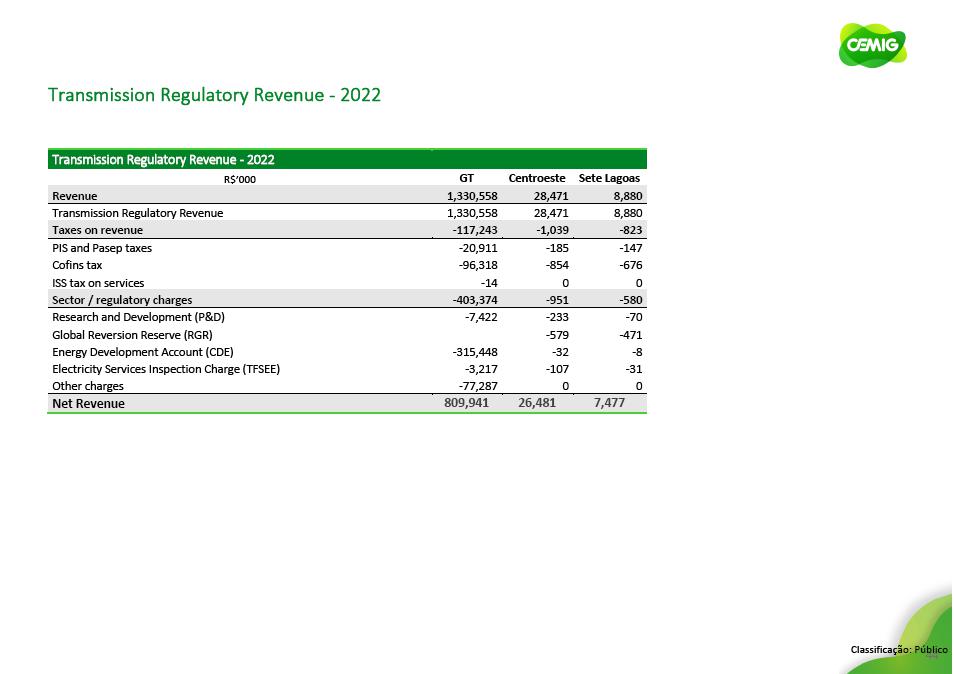Click the slide title 'Transmission Regulatory Revenue - 2022'
Screen dimensions: 954x674
pos(214,95)
